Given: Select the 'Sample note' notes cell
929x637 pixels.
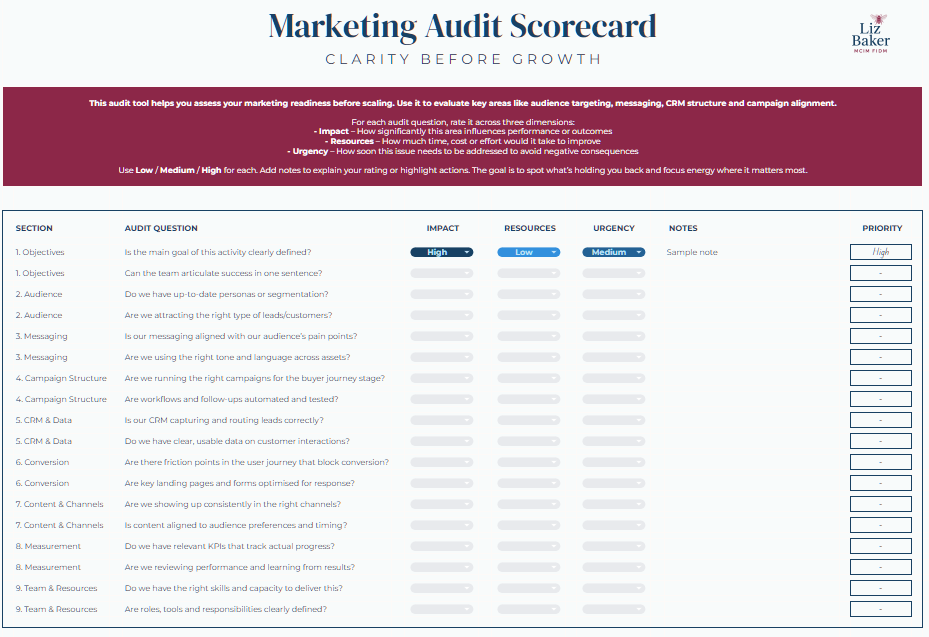Looking at the screenshot, I should pyautogui.click(x=691, y=252).
